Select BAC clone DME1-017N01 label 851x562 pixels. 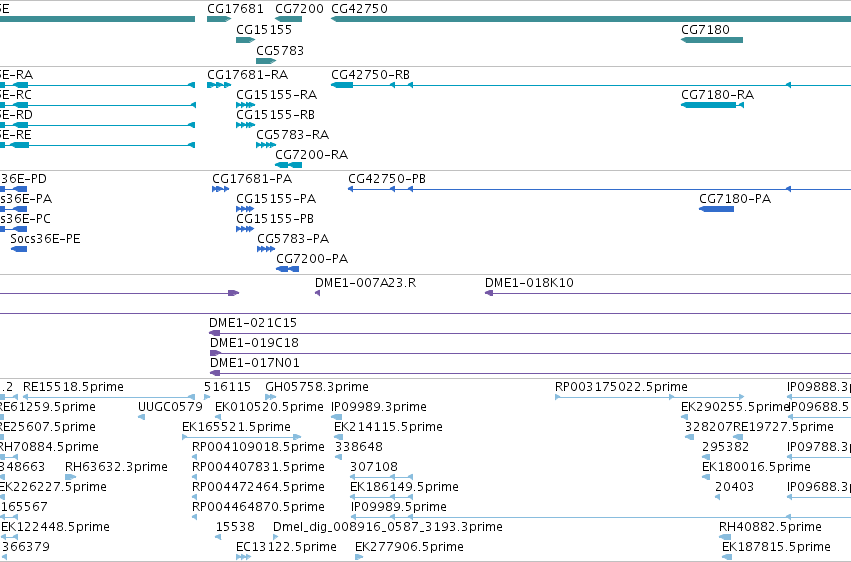click(255, 363)
